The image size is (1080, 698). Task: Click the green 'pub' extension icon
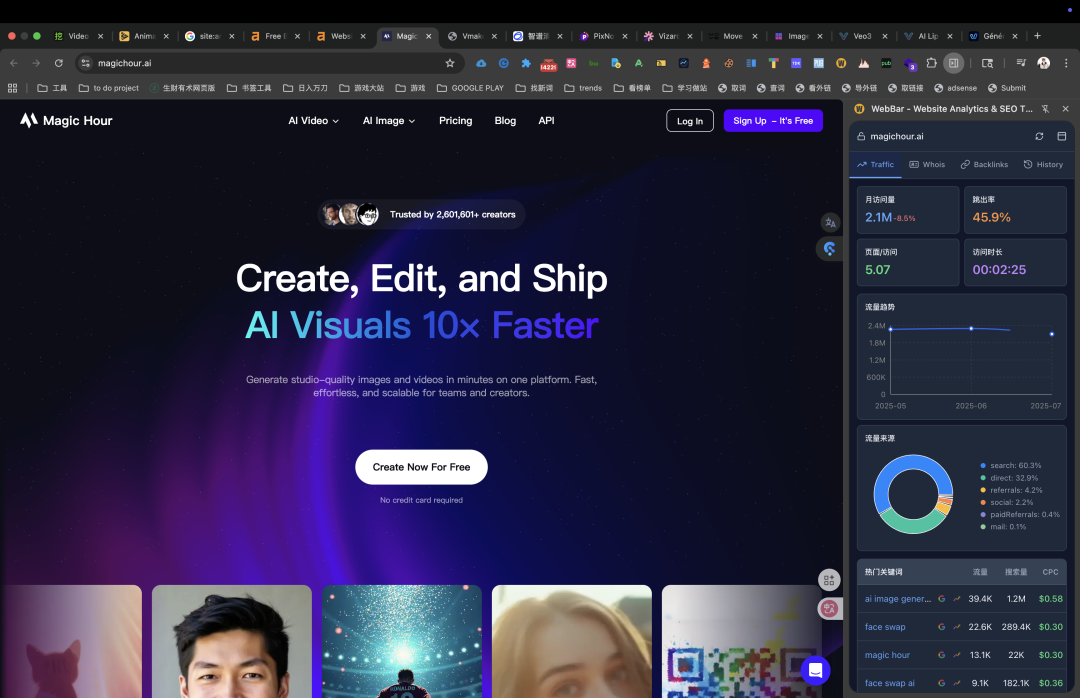(886, 63)
